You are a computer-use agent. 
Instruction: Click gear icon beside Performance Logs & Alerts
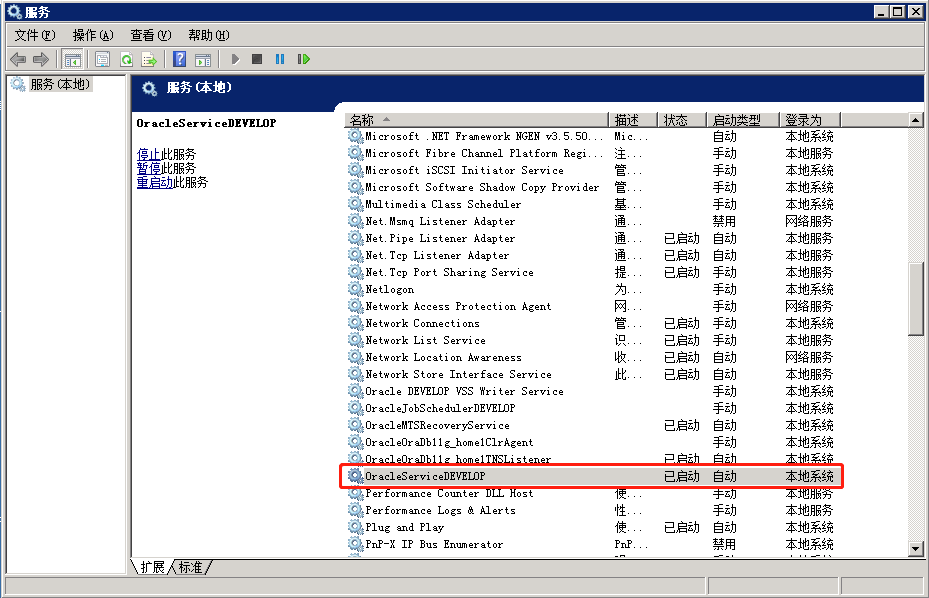pyautogui.click(x=355, y=510)
